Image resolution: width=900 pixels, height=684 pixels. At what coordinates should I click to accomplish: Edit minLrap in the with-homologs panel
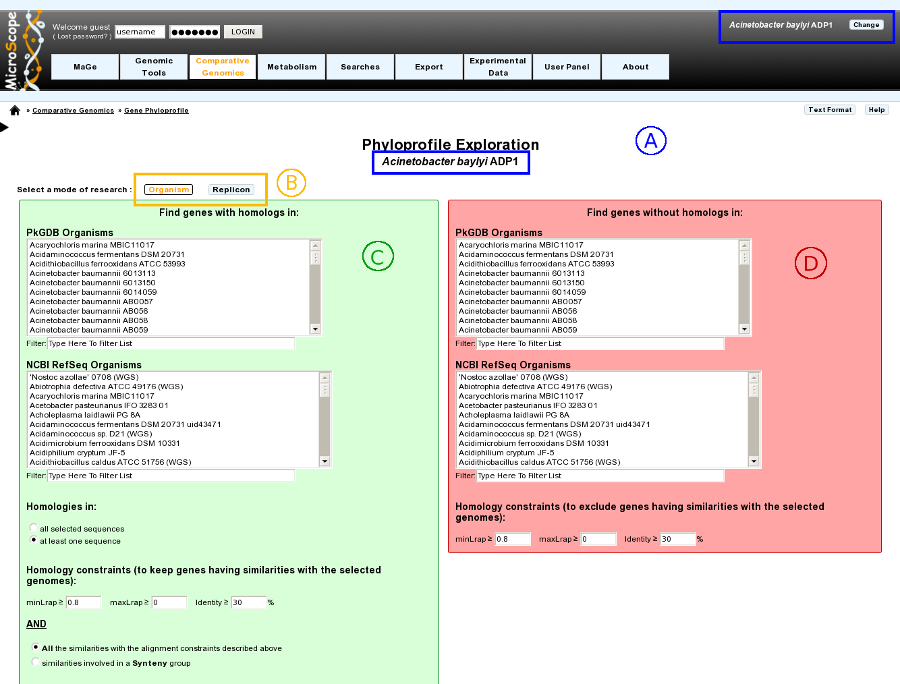point(84,602)
